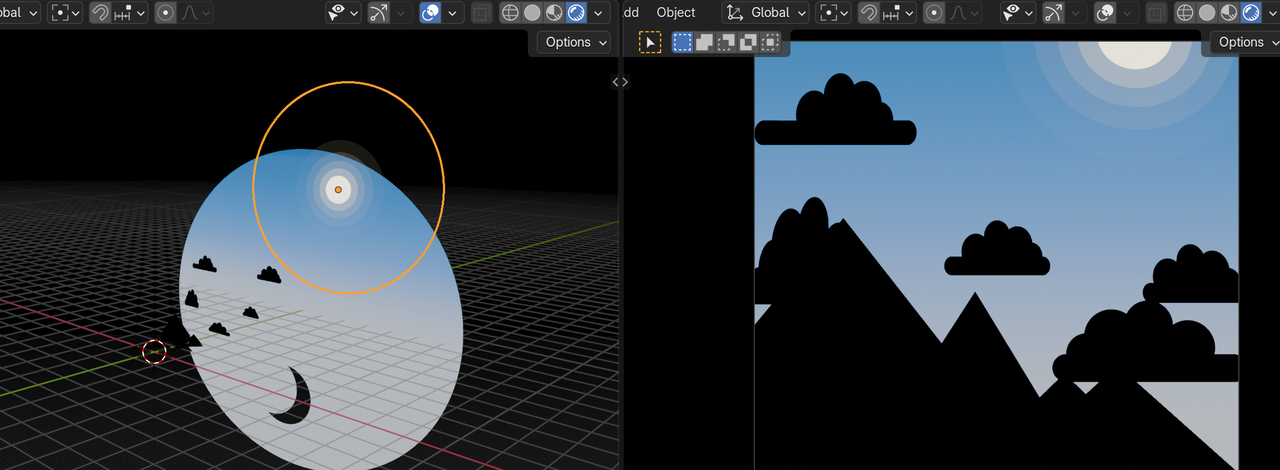Open the Object menu
Image resolution: width=1280 pixels, height=470 pixels.
pyautogui.click(x=676, y=13)
